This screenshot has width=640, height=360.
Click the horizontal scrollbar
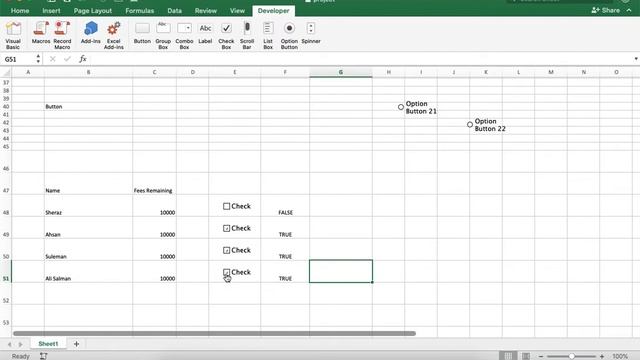pyautogui.click(x=214, y=333)
